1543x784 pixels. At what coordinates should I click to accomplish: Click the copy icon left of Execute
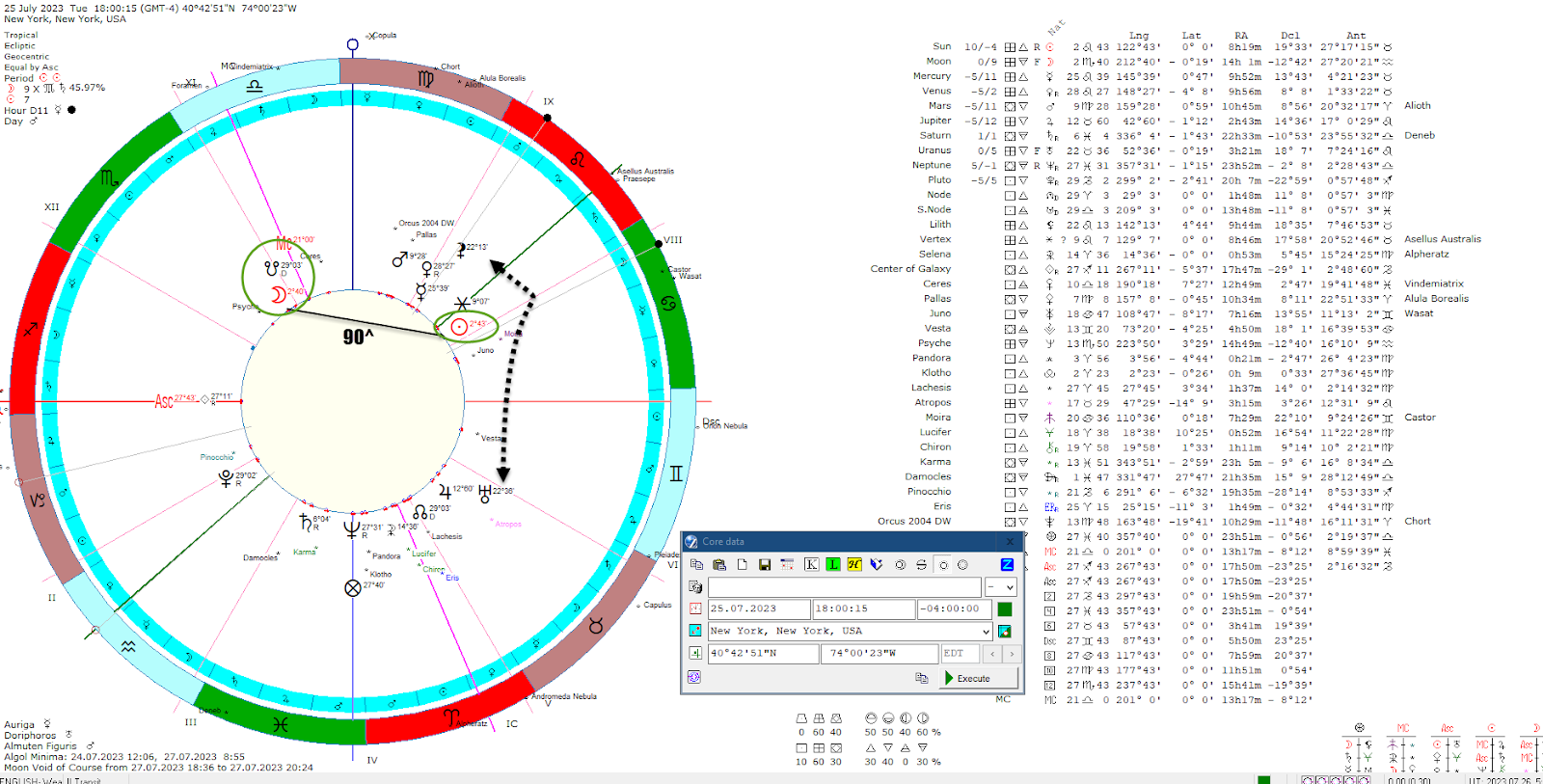pyautogui.click(x=921, y=678)
